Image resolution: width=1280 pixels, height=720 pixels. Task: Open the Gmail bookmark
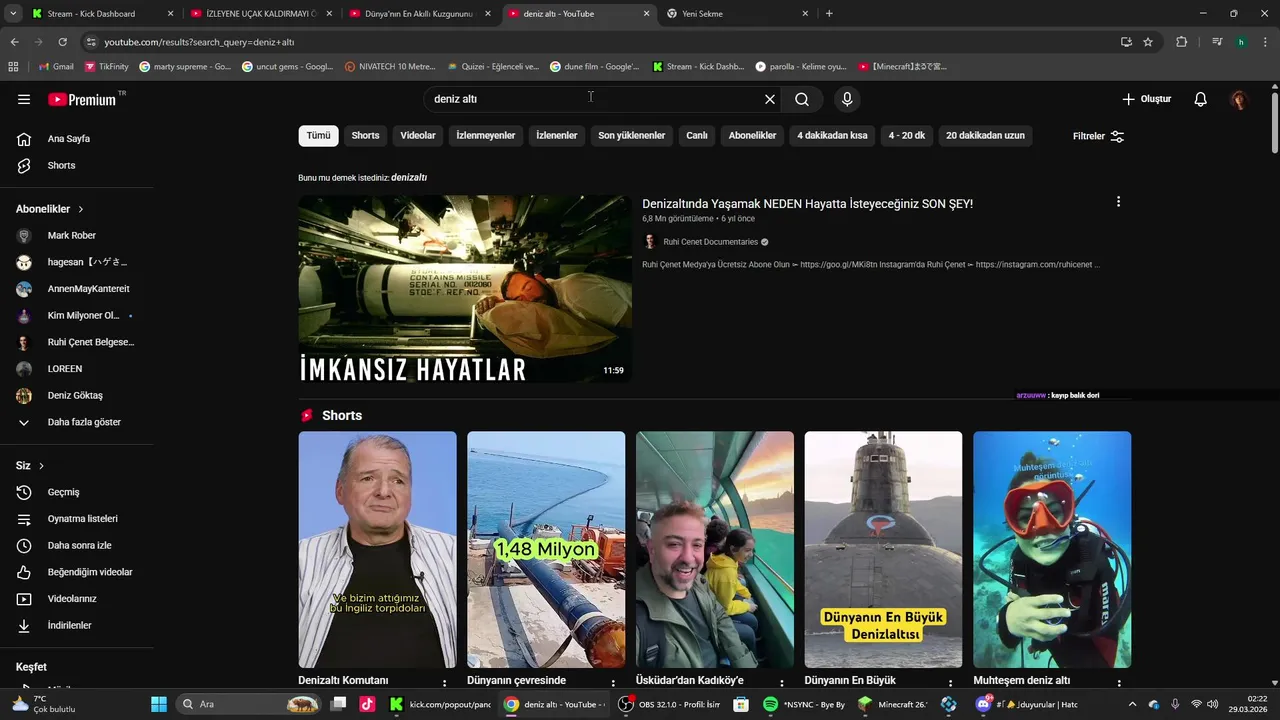tap(56, 67)
